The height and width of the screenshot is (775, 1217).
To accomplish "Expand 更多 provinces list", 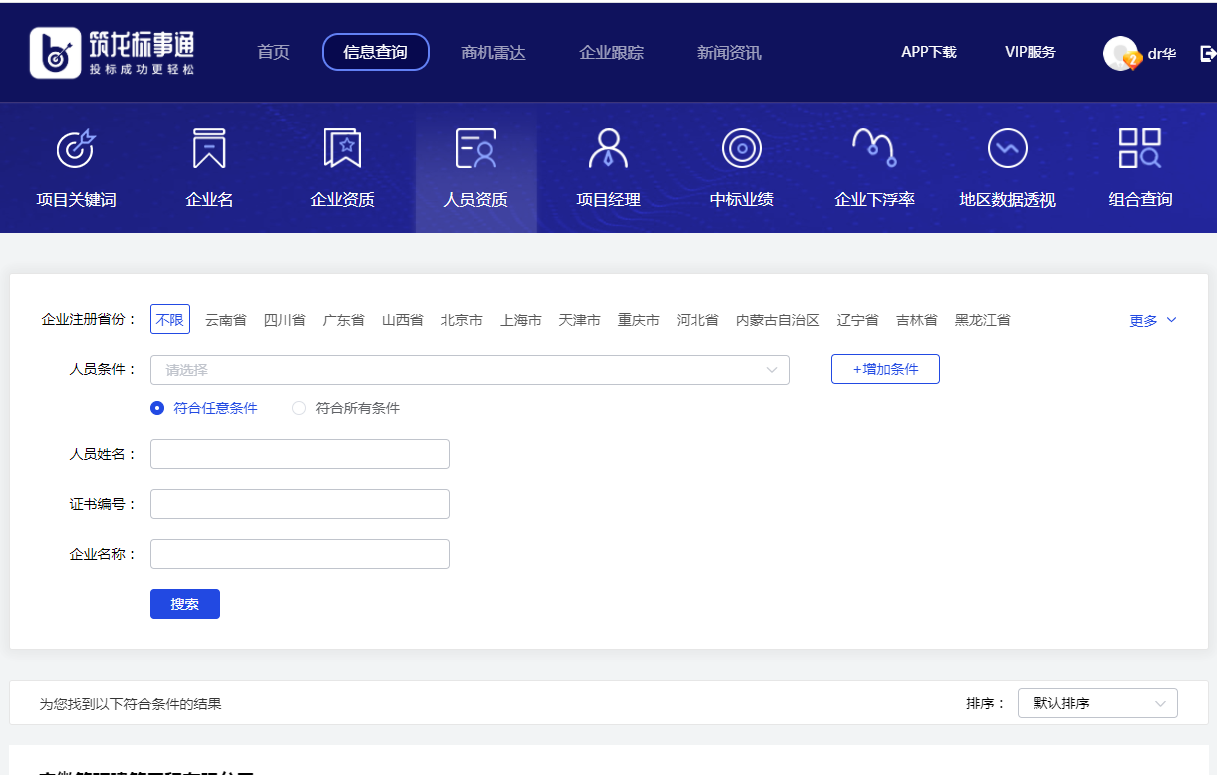I will pos(1152,321).
